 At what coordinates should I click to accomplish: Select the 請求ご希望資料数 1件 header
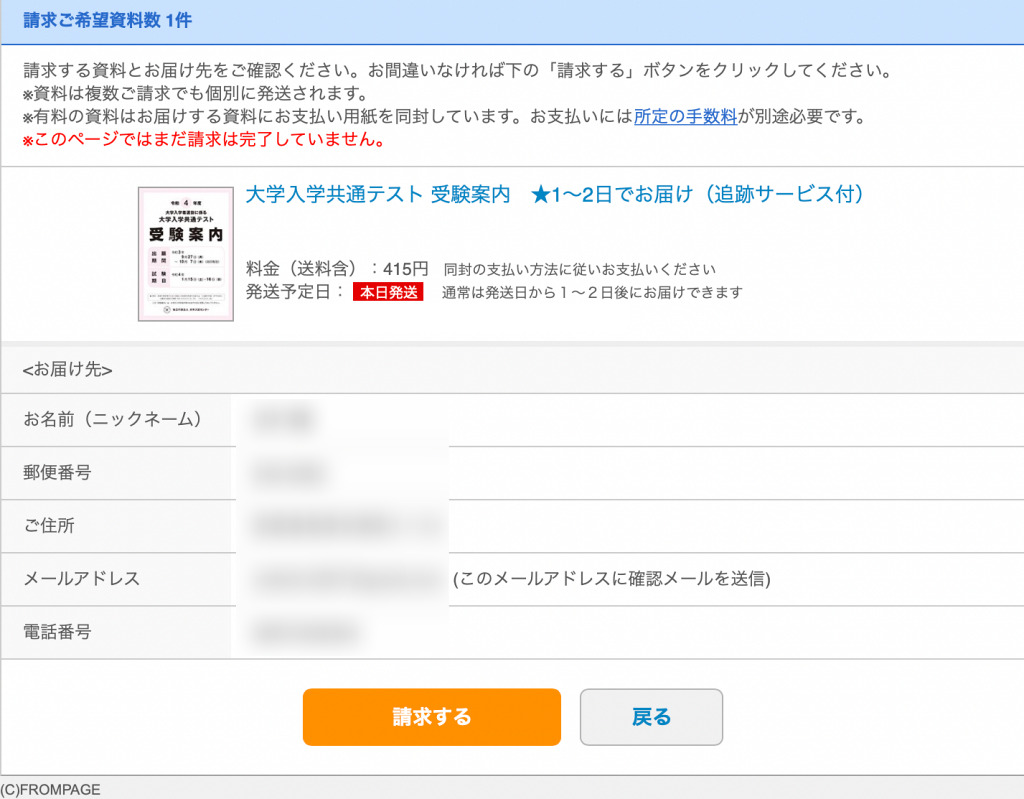click(x=108, y=20)
